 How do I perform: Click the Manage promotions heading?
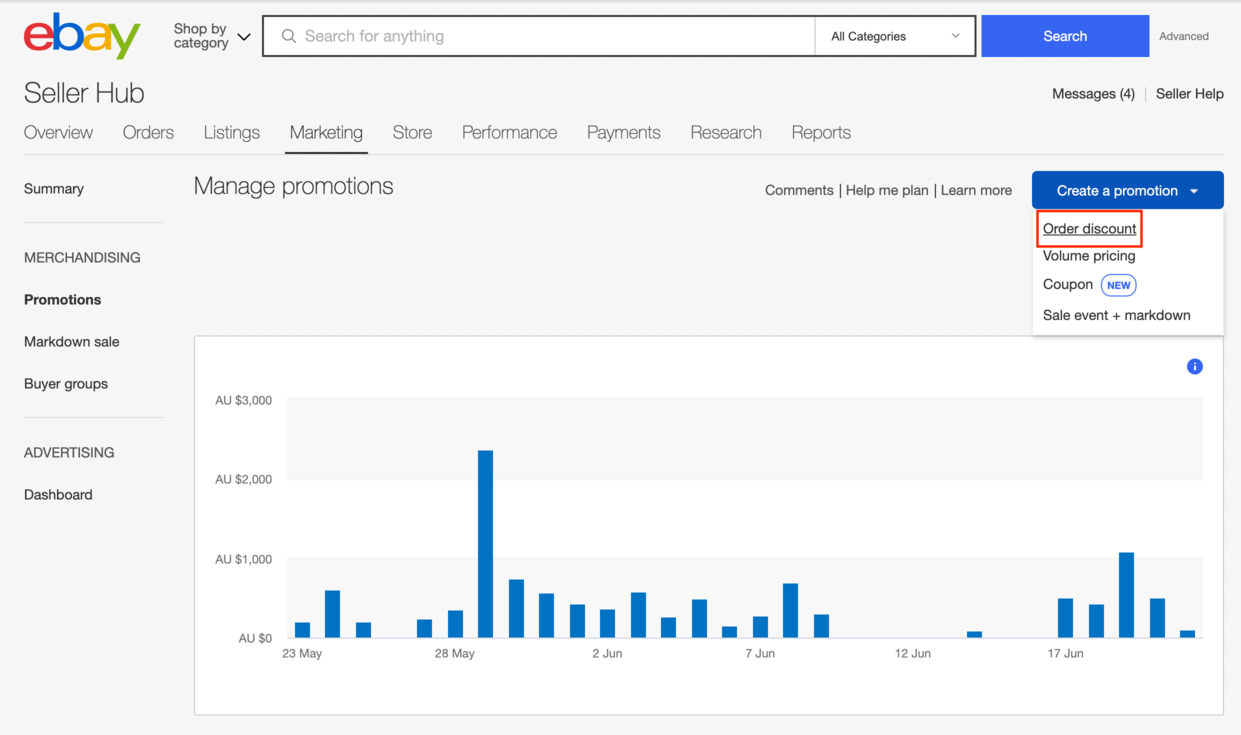(x=293, y=187)
